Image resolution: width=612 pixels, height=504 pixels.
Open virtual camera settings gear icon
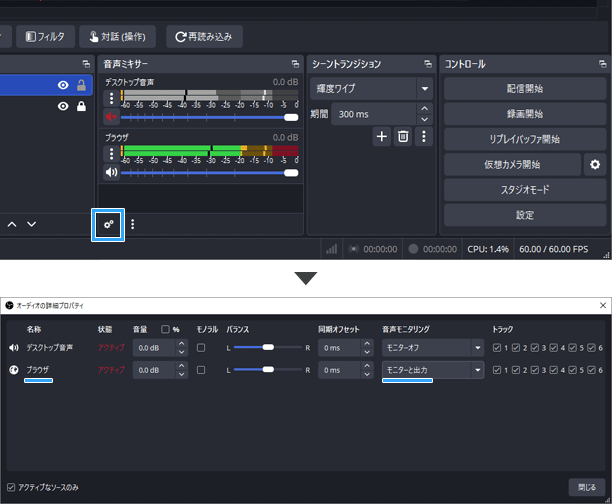[596, 164]
